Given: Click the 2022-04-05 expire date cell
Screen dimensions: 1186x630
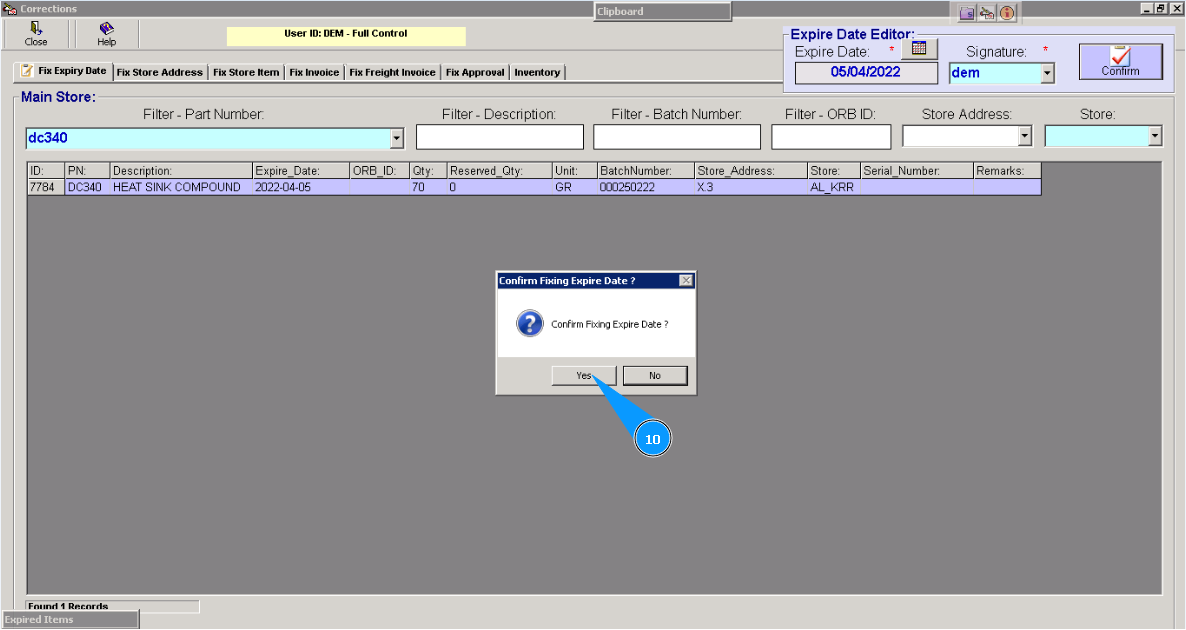Looking at the screenshot, I should (301, 187).
